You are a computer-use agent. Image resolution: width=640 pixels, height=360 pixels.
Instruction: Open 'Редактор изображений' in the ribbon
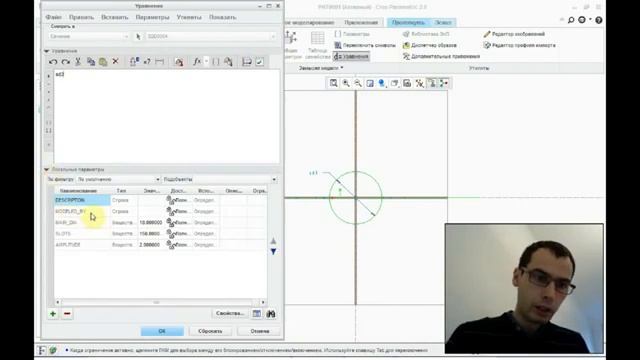coord(514,34)
